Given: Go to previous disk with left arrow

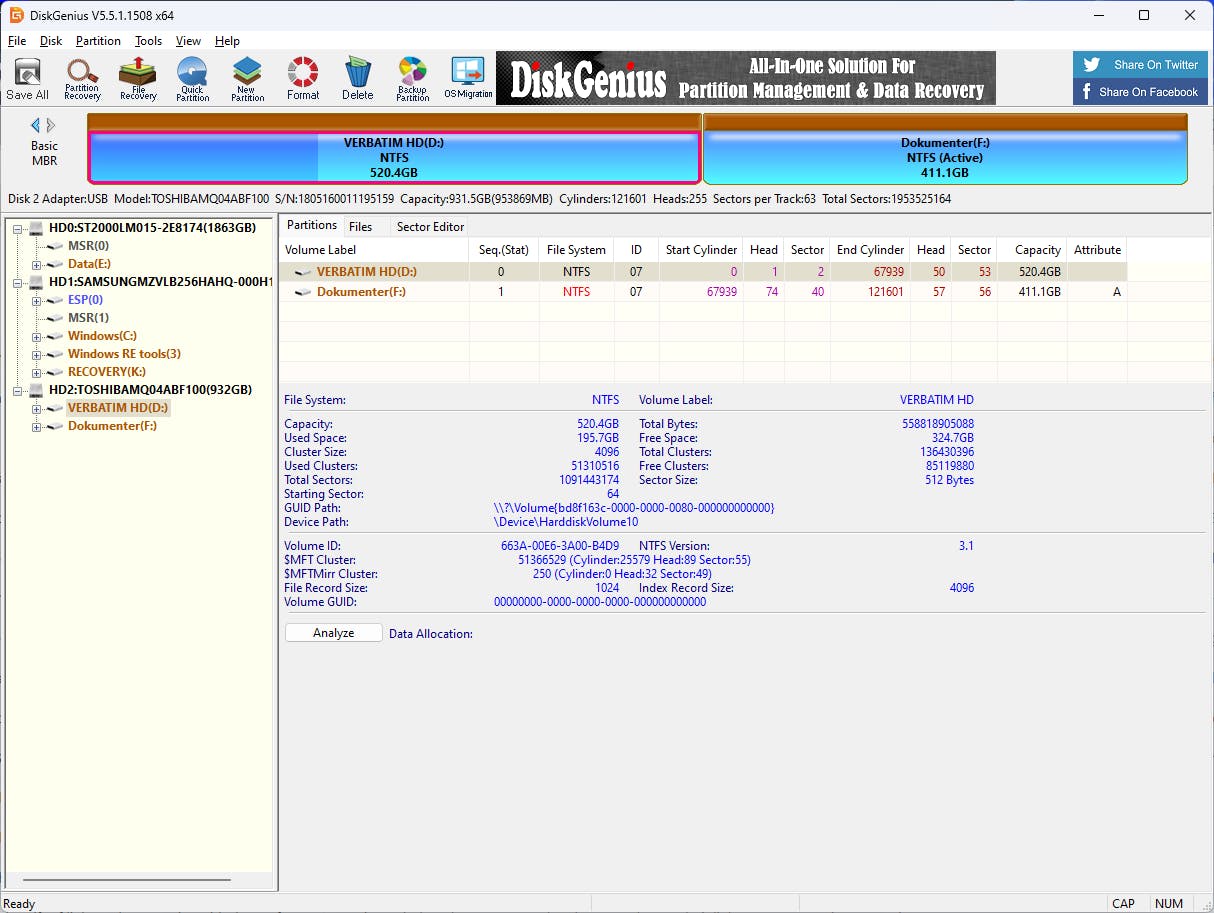Looking at the screenshot, I should [x=36, y=126].
